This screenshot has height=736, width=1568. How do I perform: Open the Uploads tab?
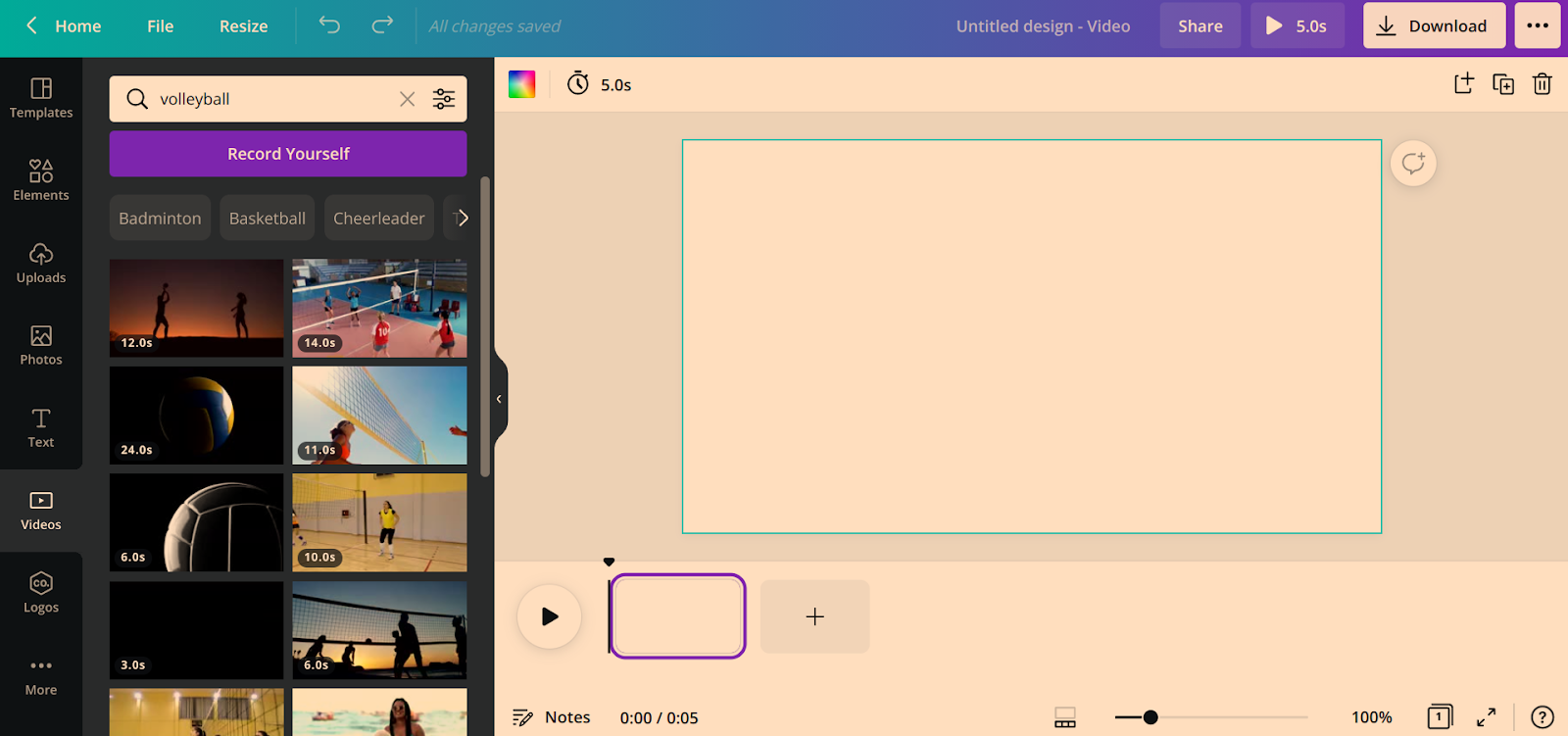coord(41,263)
